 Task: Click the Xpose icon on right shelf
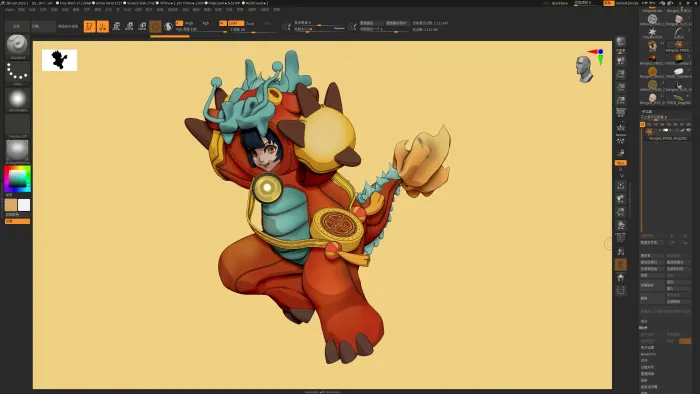(621, 290)
